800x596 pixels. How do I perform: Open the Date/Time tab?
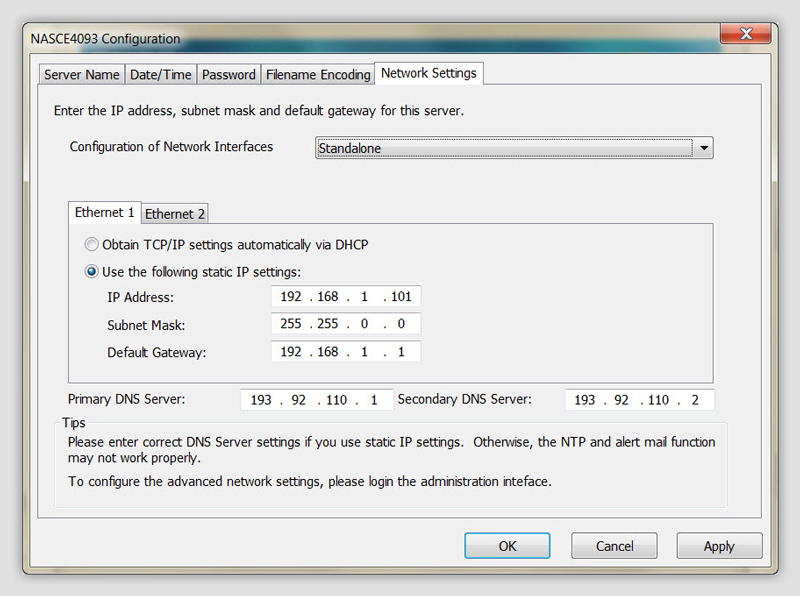click(x=161, y=74)
